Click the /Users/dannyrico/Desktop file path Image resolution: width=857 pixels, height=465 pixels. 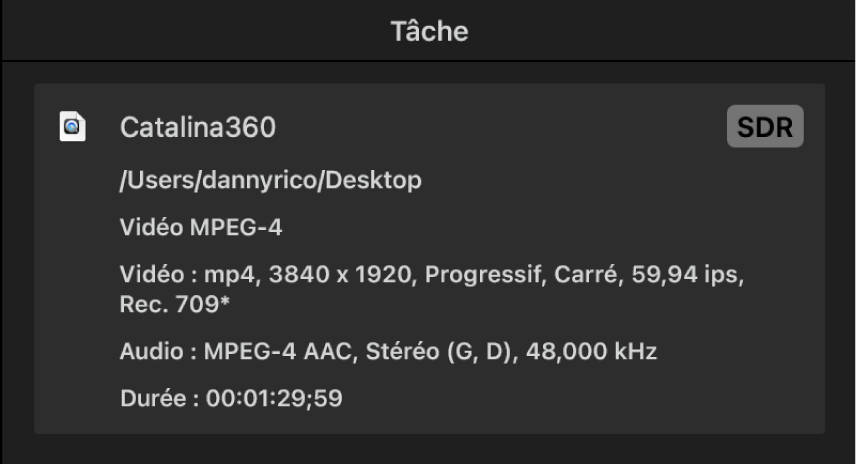270,180
